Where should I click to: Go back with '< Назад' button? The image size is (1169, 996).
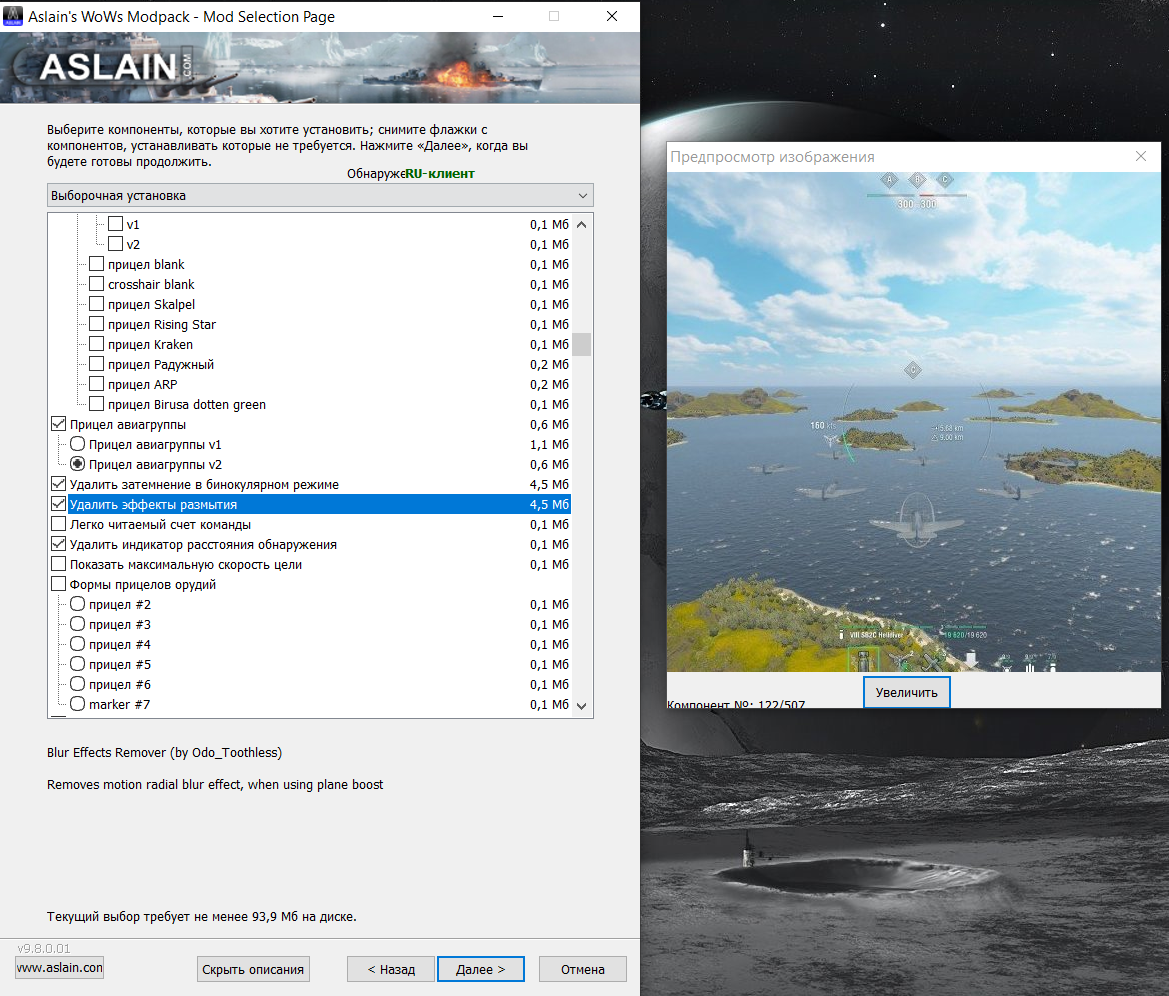tap(391, 969)
